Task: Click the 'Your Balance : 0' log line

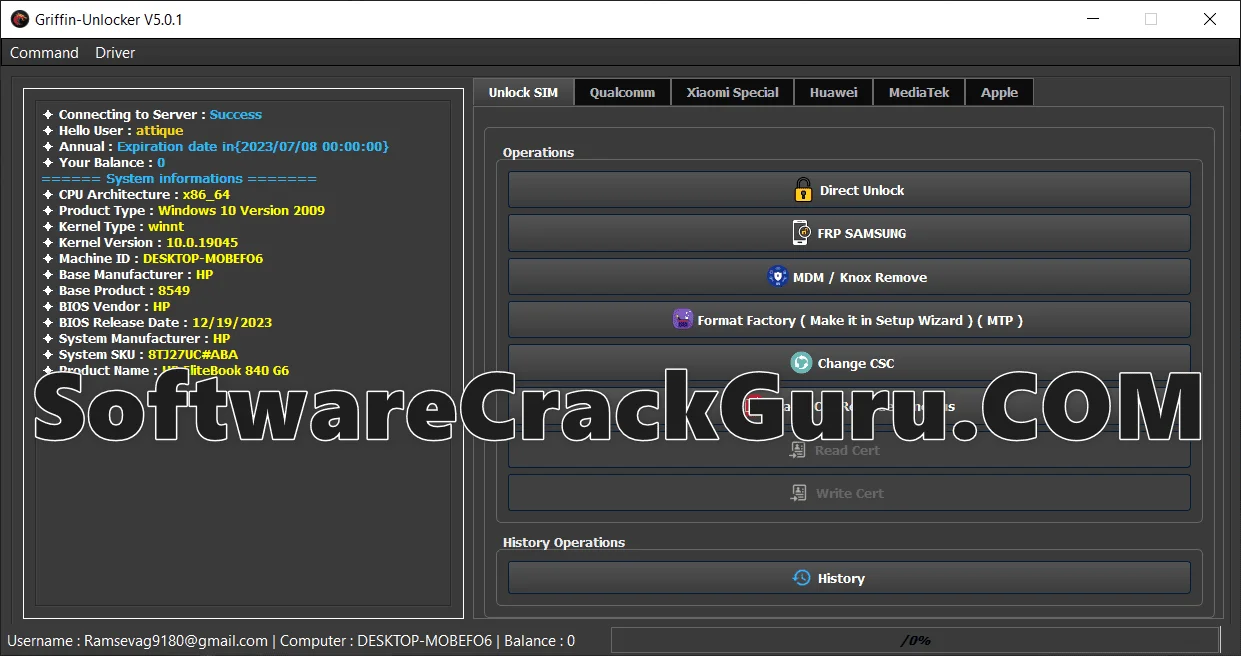Action: coord(104,163)
